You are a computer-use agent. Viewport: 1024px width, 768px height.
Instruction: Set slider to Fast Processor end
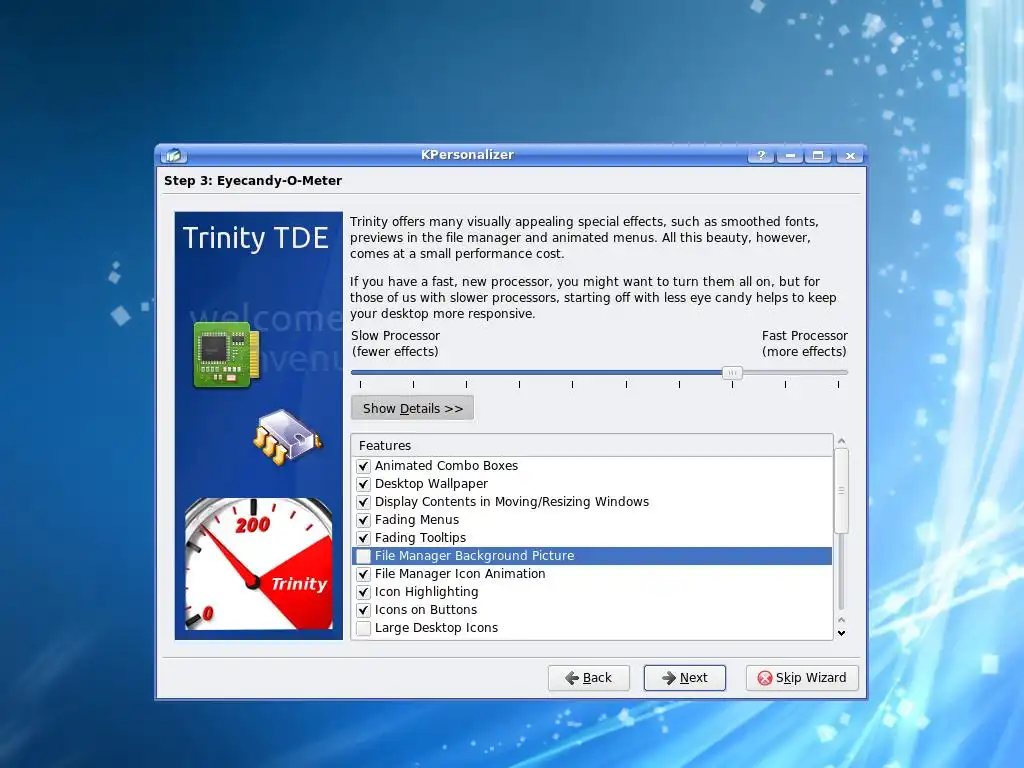coord(839,373)
